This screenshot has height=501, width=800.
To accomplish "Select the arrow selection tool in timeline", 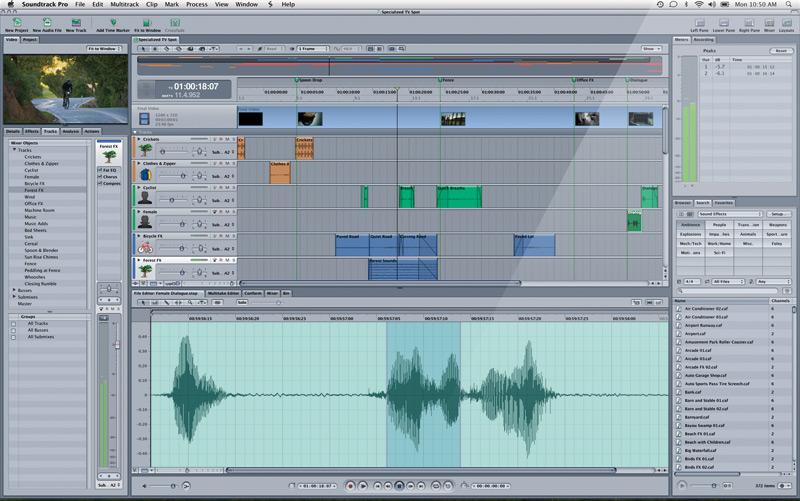I will tap(144, 49).
